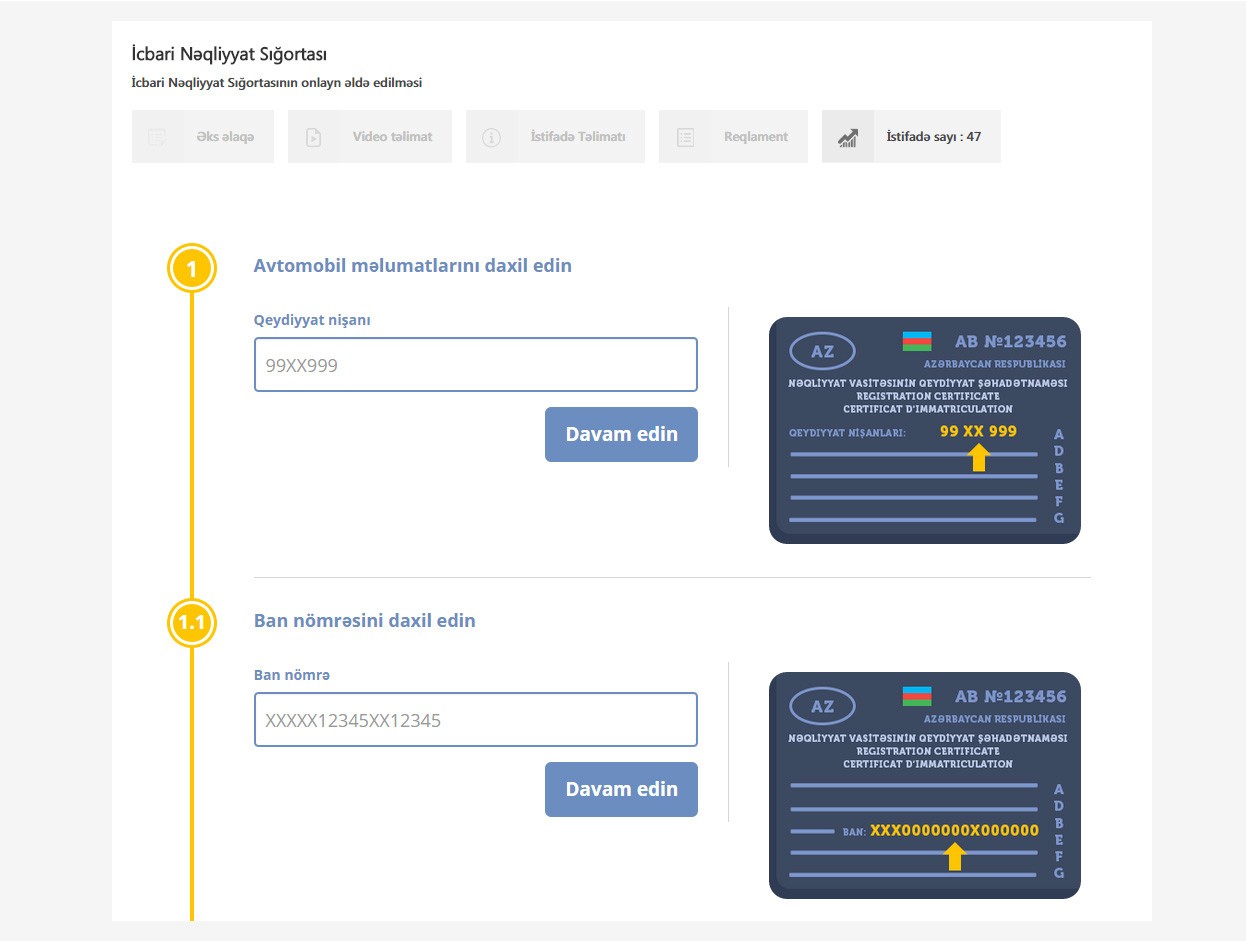1246x941 pixels.
Task: Open the Reqlament document icon
Action: point(685,137)
